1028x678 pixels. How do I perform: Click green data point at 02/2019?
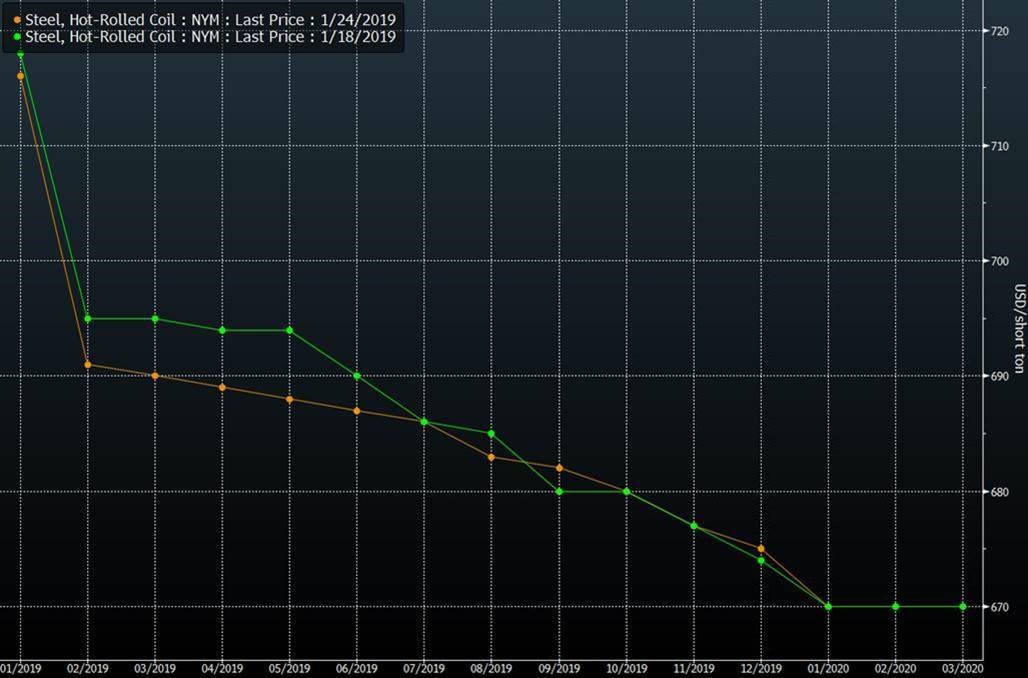pos(88,319)
